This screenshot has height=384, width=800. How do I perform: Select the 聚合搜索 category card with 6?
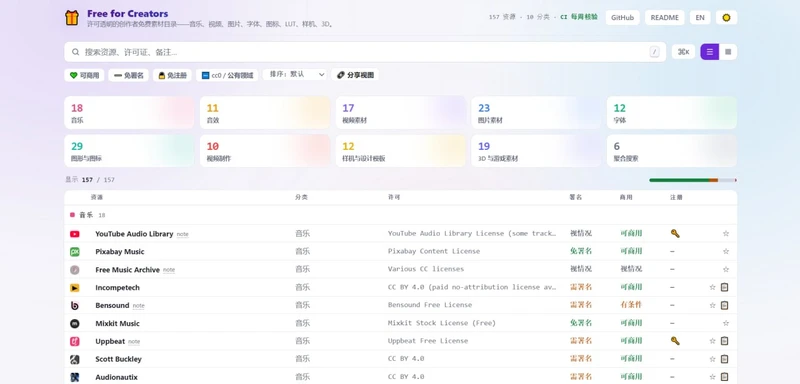point(672,151)
